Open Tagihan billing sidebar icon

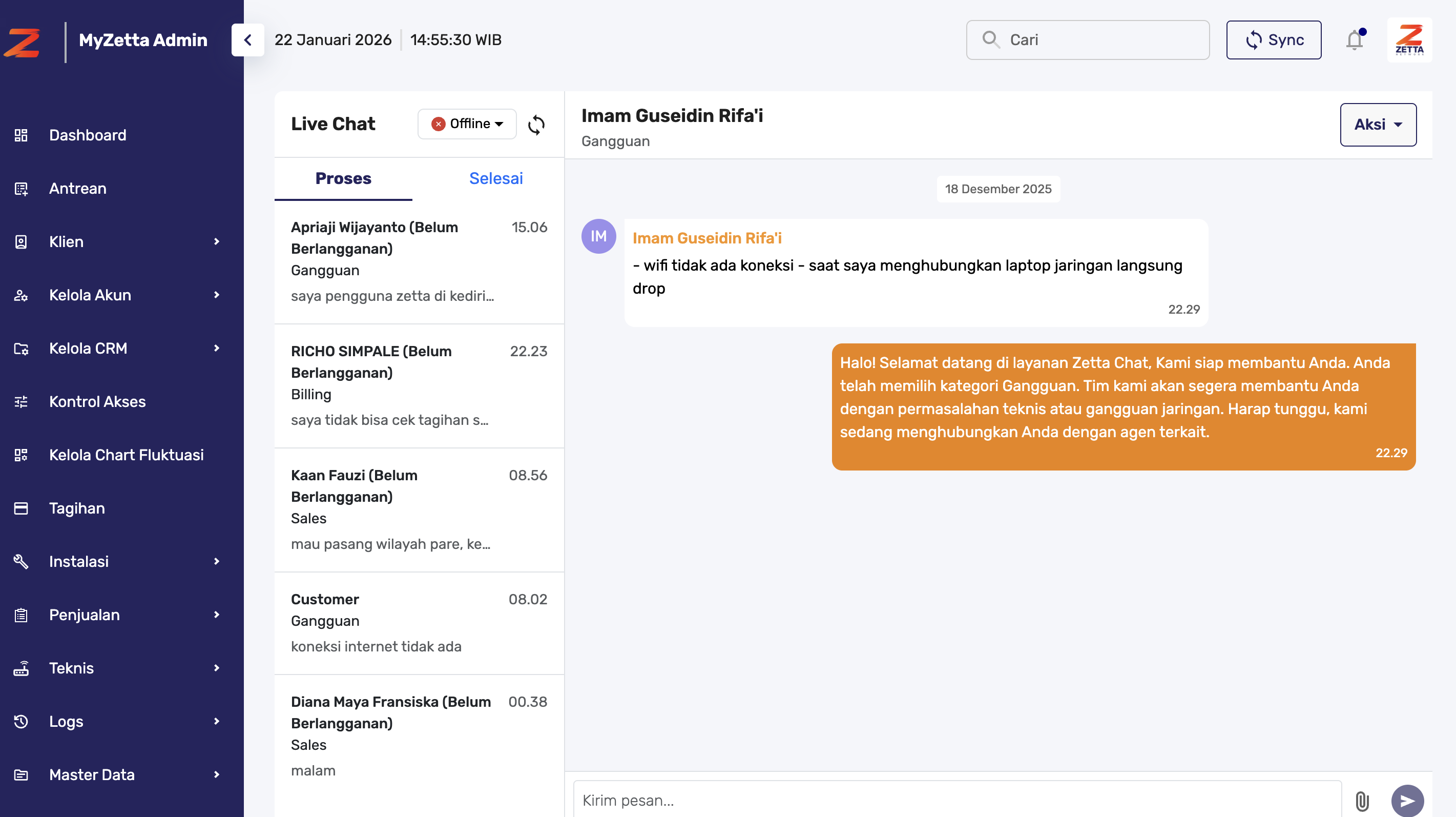coord(21,508)
